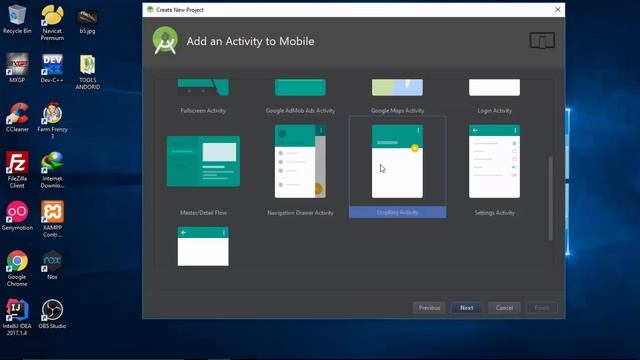
Task: Select the MXGP desktop shortcut
Action: coord(17,68)
